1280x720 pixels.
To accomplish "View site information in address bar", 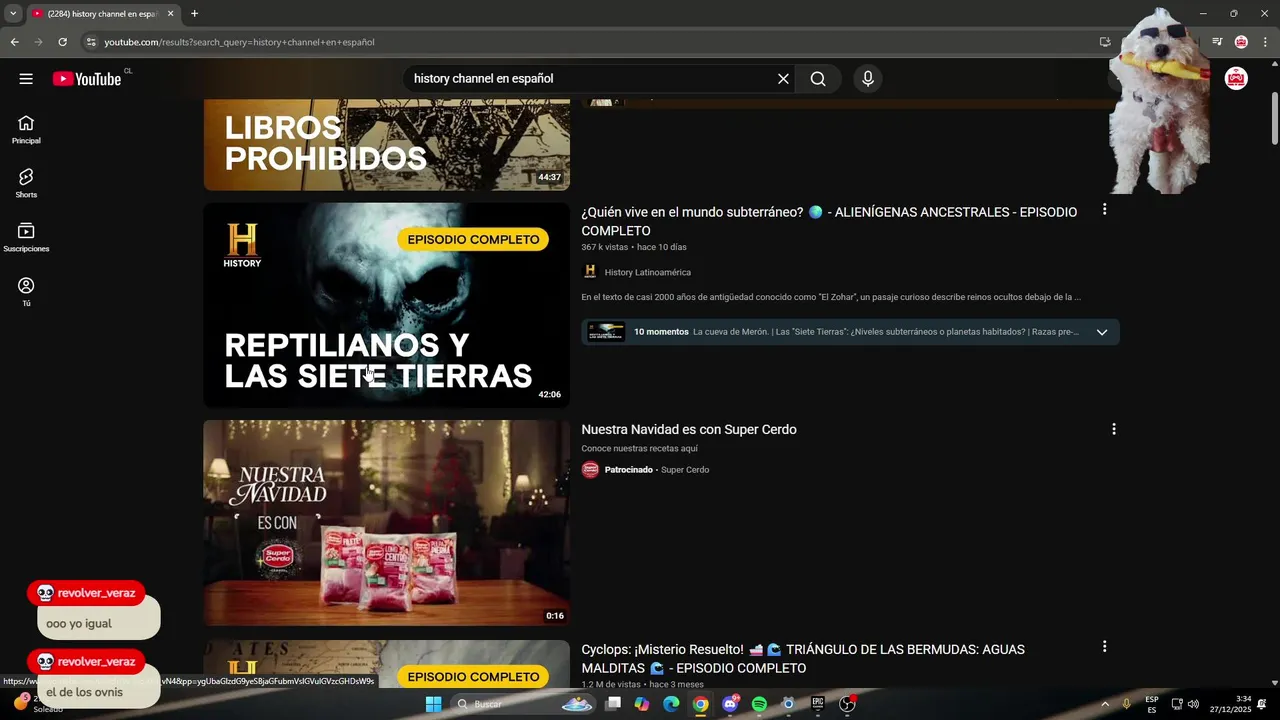I will [x=91, y=42].
